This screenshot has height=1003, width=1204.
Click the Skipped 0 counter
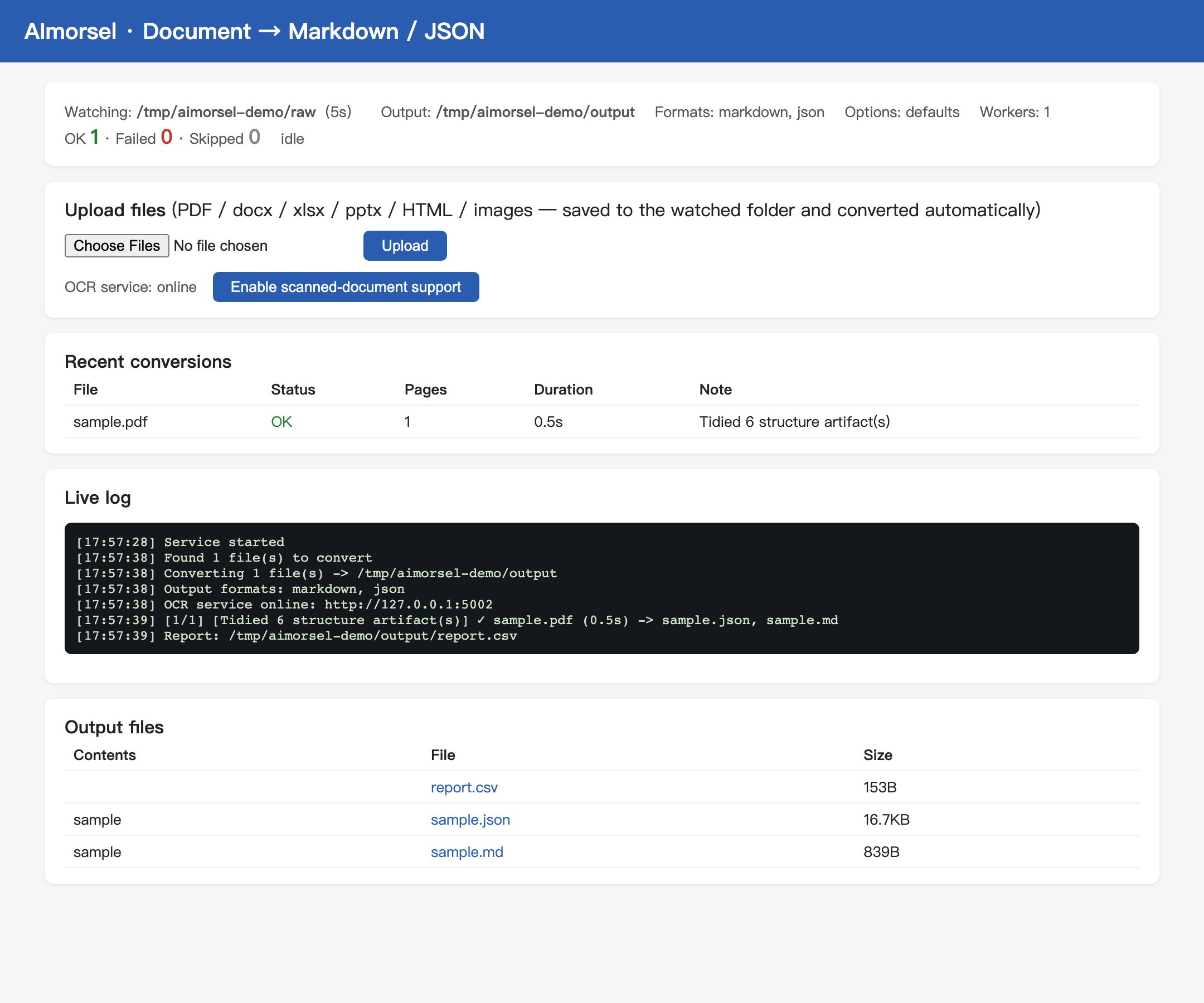pyautogui.click(x=225, y=138)
